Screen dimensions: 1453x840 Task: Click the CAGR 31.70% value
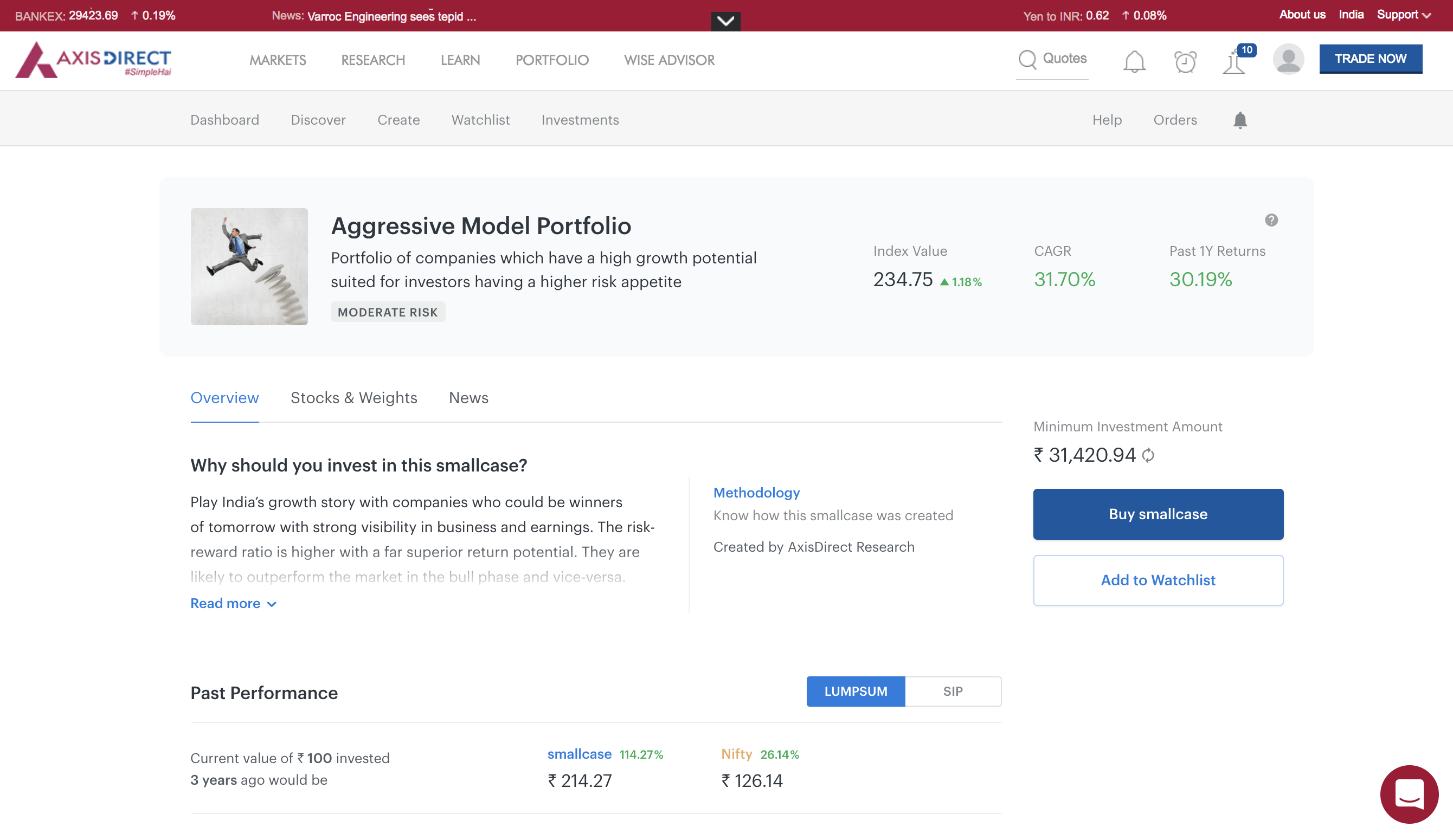click(x=1064, y=280)
